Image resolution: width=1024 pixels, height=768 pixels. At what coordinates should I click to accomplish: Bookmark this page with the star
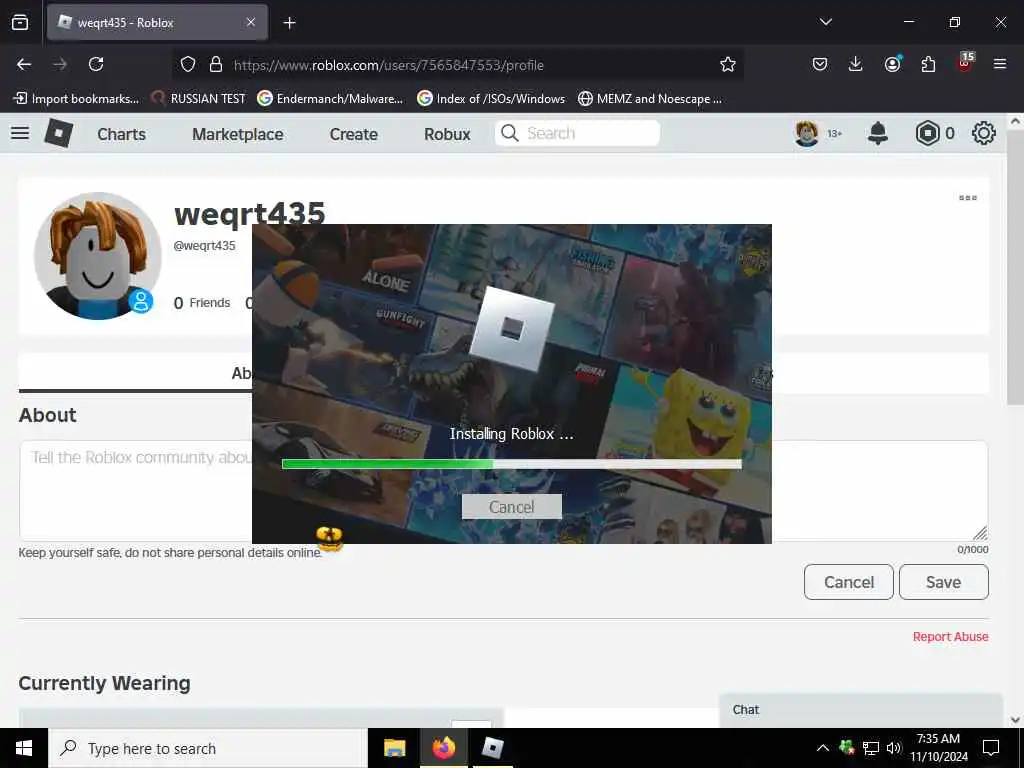[x=728, y=65]
